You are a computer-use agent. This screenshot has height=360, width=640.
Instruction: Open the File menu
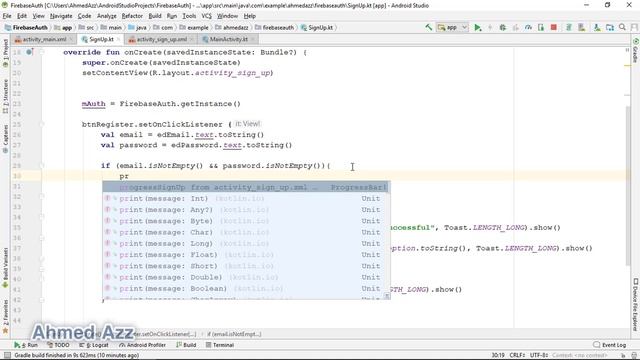pos(7,16)
